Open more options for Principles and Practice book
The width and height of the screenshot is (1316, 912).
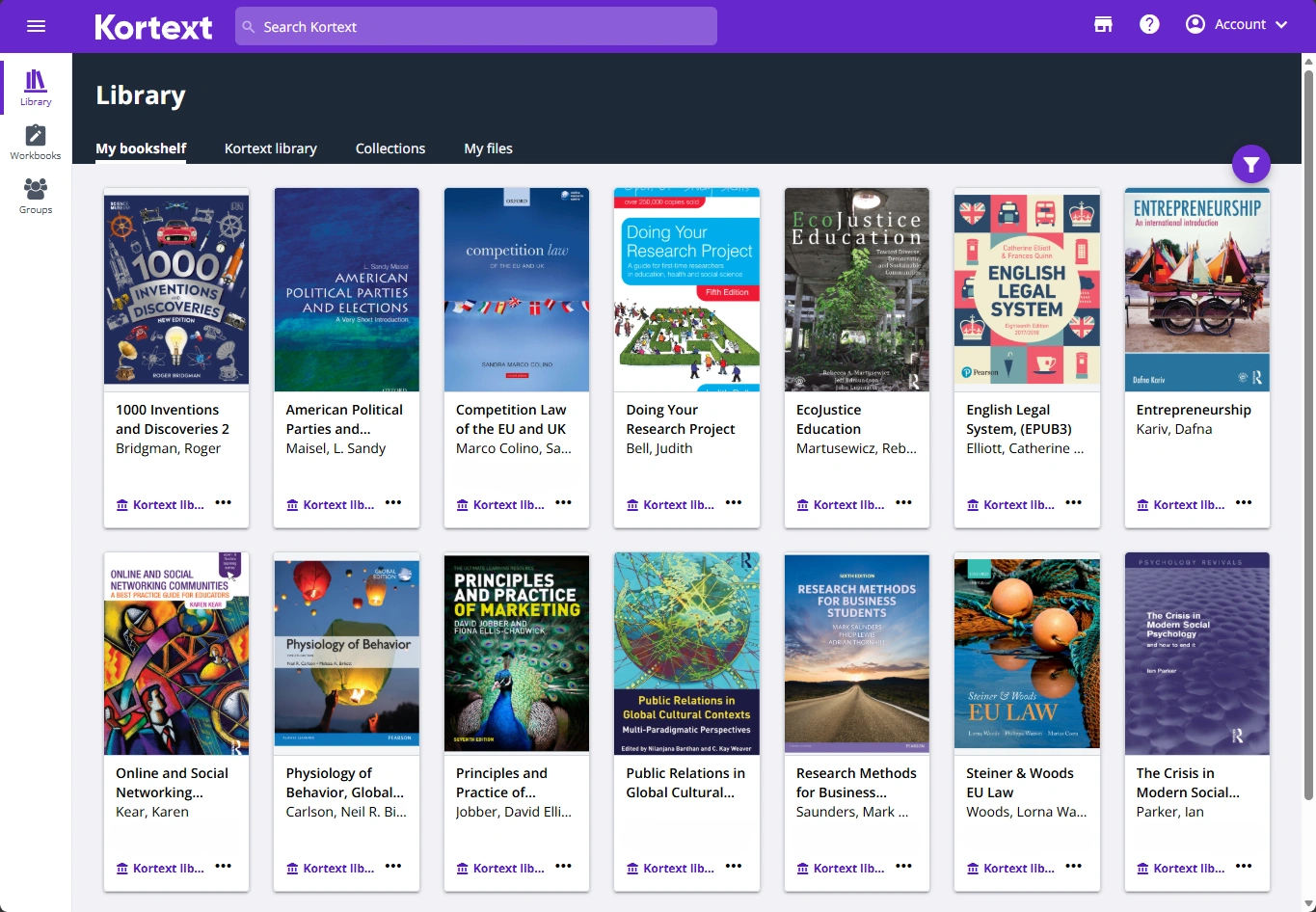click(564, 867)
